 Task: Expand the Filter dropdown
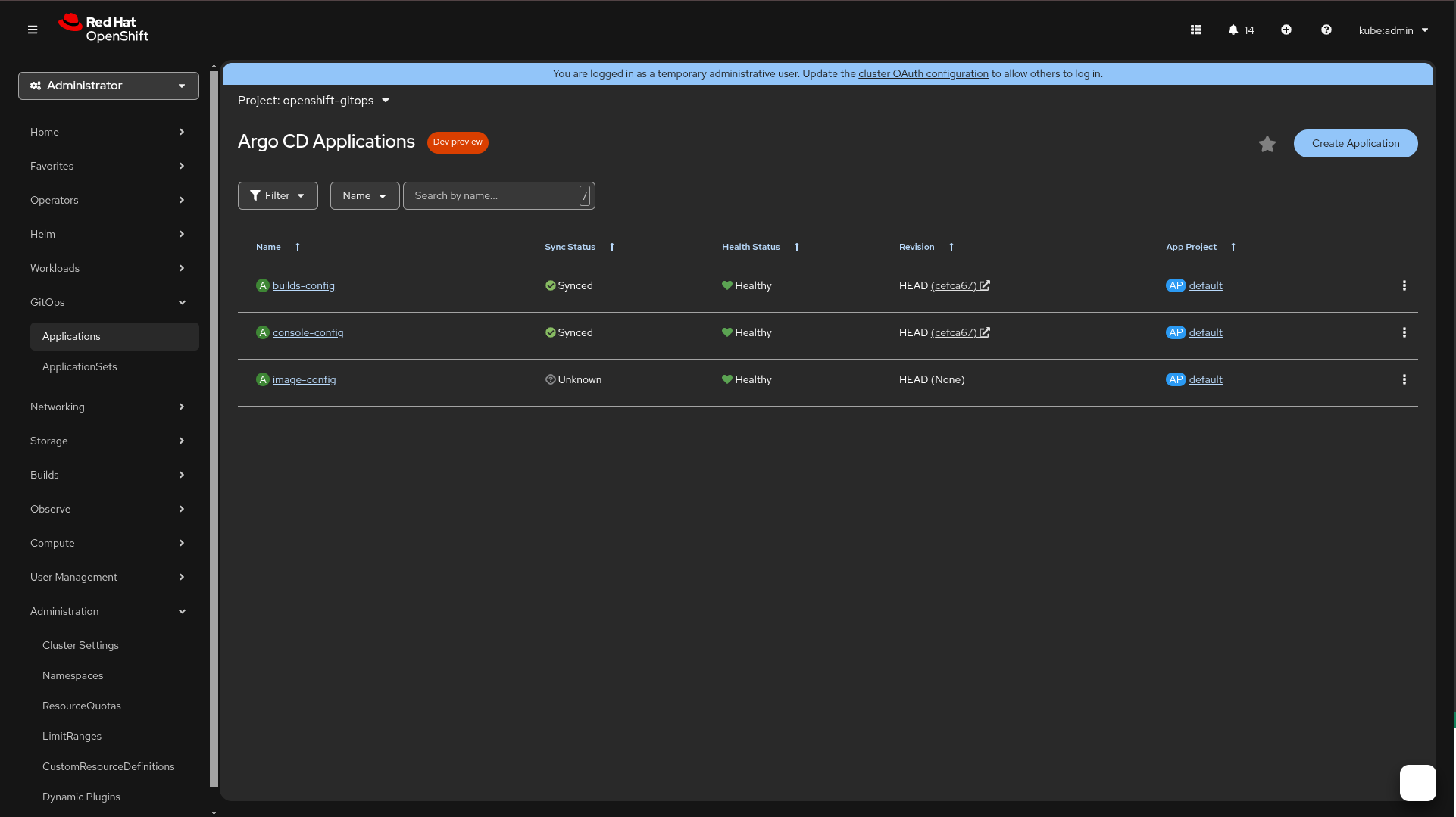(277, 196)
